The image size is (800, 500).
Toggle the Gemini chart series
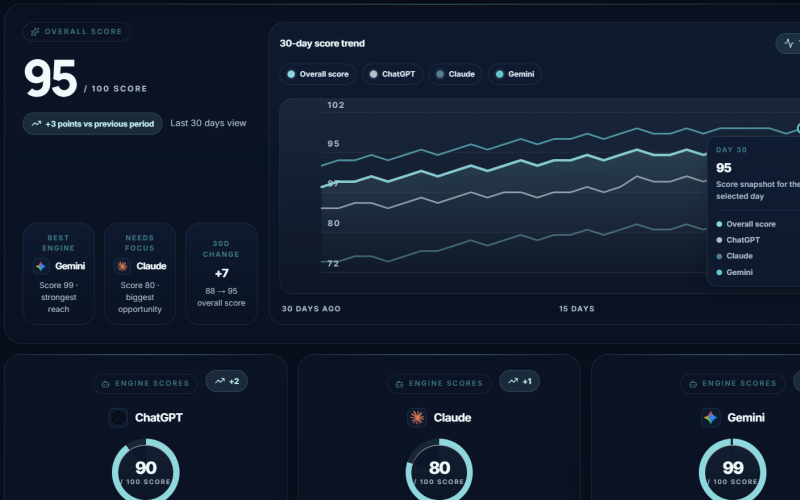coord(515,74)
